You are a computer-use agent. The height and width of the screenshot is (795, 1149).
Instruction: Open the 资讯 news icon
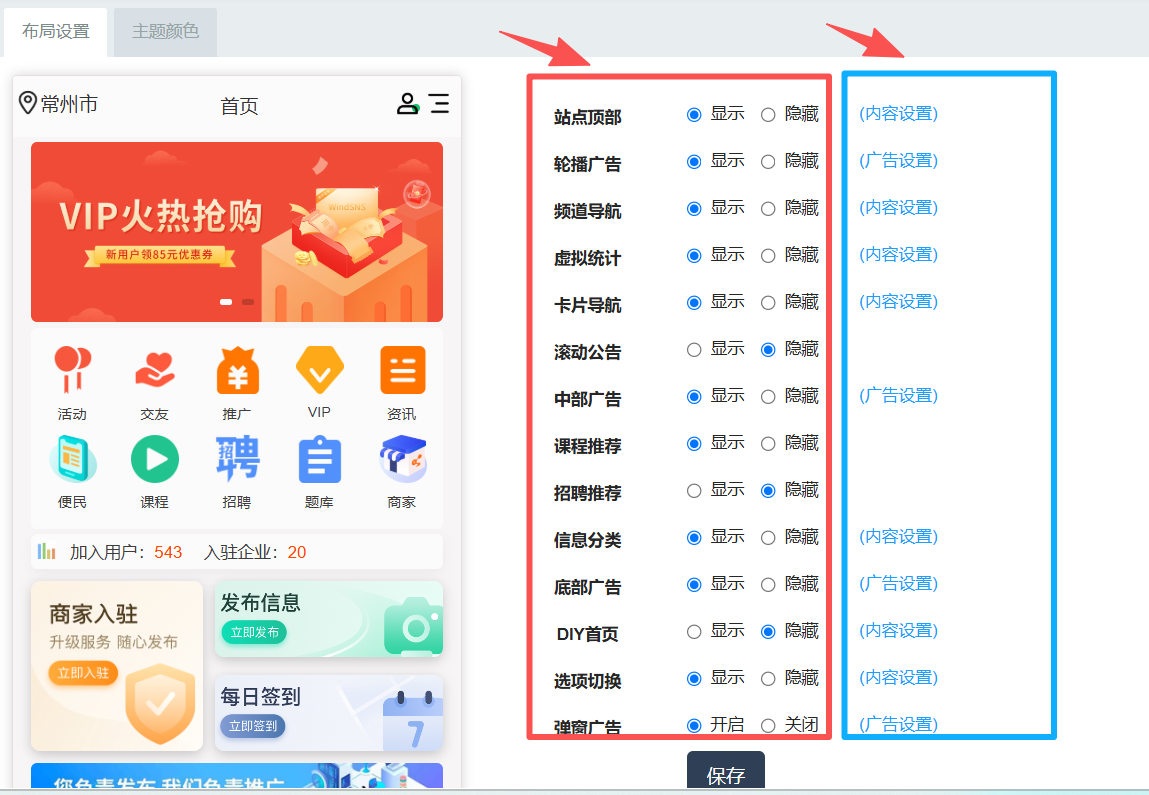402,370
